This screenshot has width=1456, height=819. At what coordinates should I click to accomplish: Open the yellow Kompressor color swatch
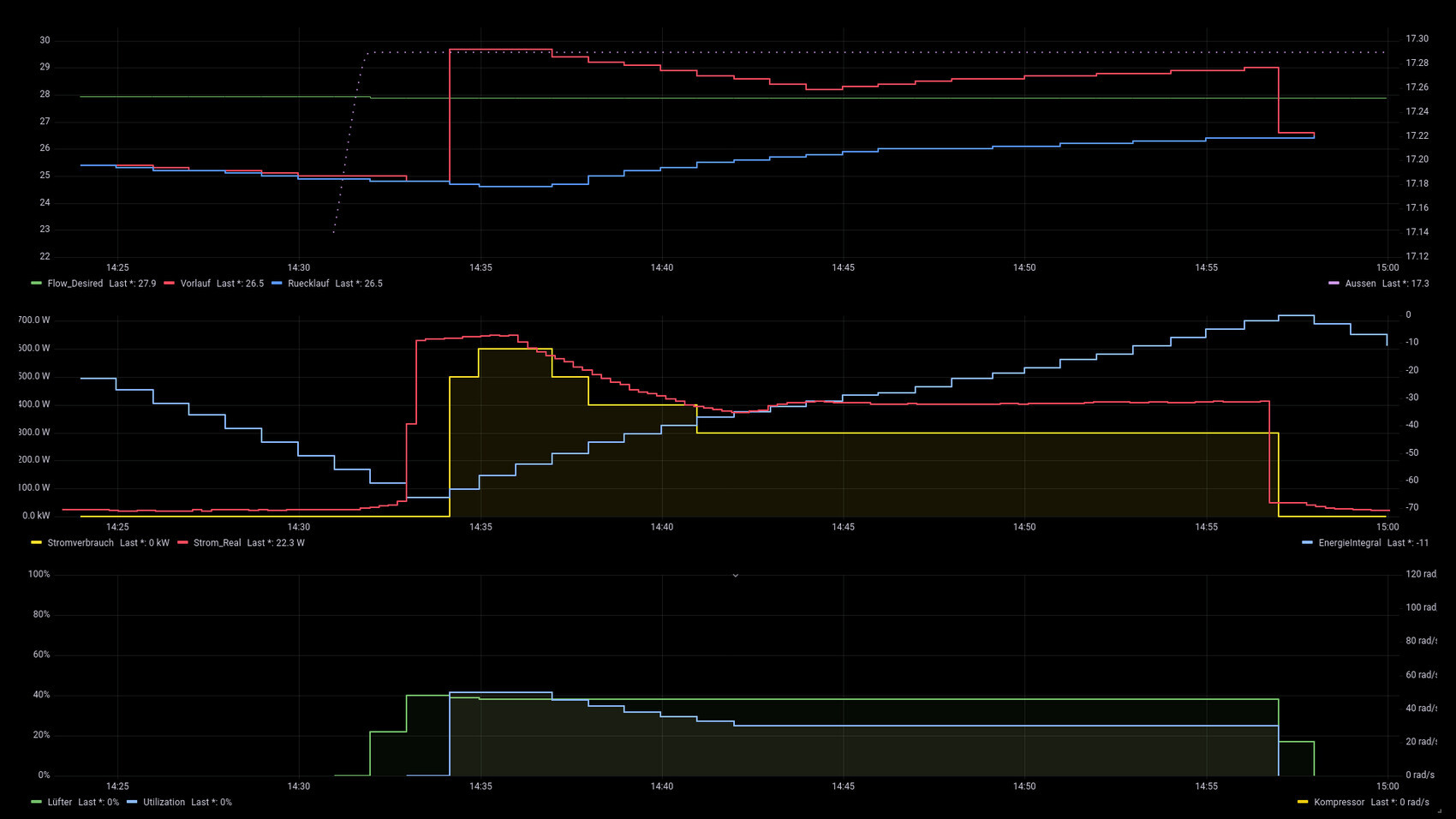coord(1303,803)
